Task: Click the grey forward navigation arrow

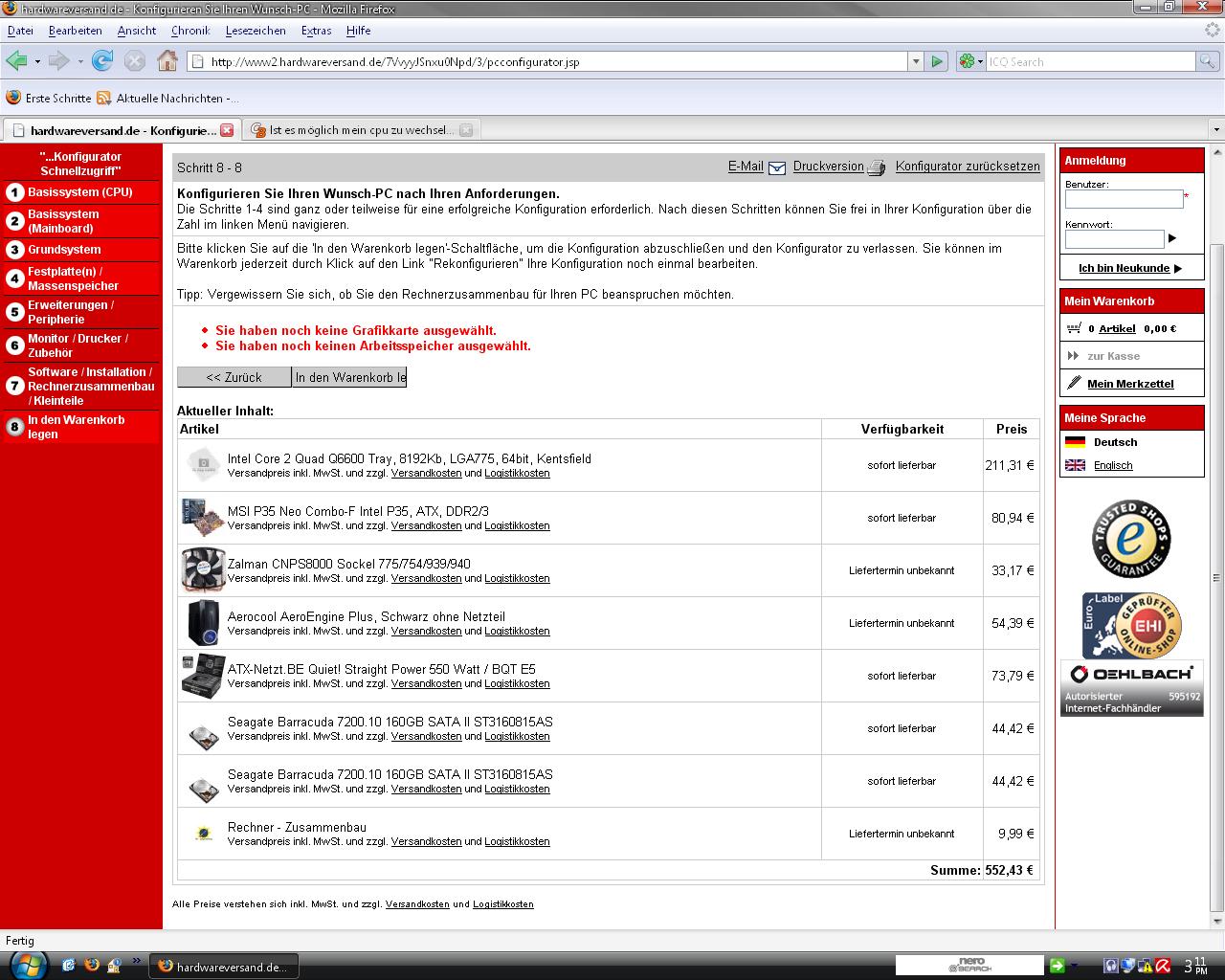Action: (x=59, y=61)
